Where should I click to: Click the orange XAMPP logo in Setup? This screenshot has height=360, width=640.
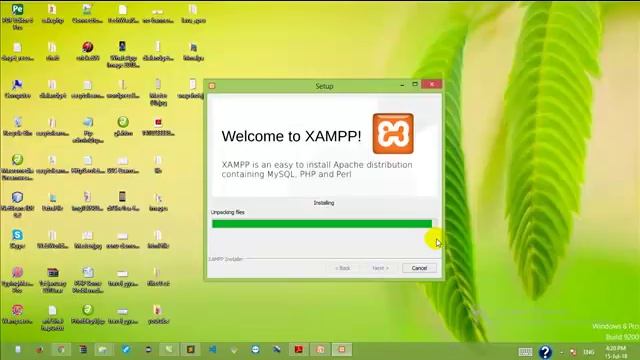[393, 134]
